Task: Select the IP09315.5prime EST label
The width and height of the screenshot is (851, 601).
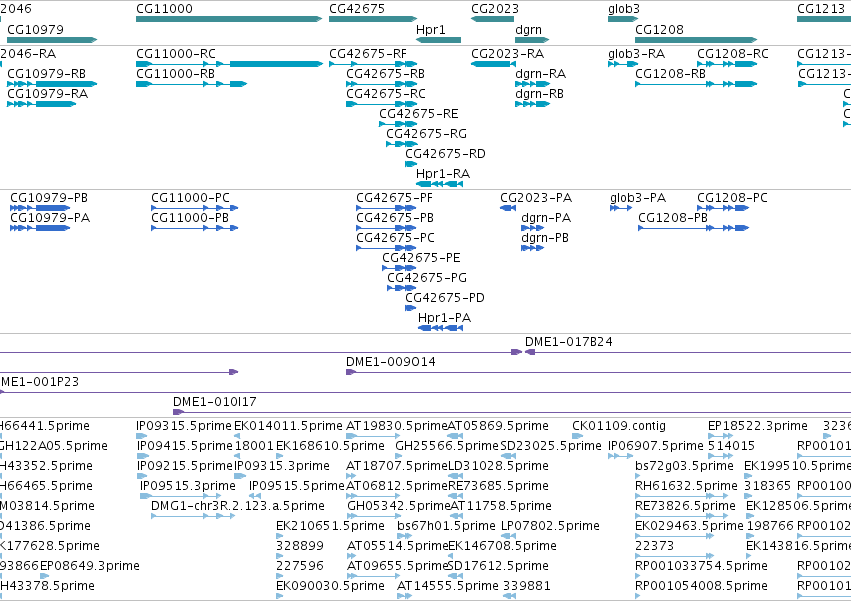Action: click(x=184, y=426)
